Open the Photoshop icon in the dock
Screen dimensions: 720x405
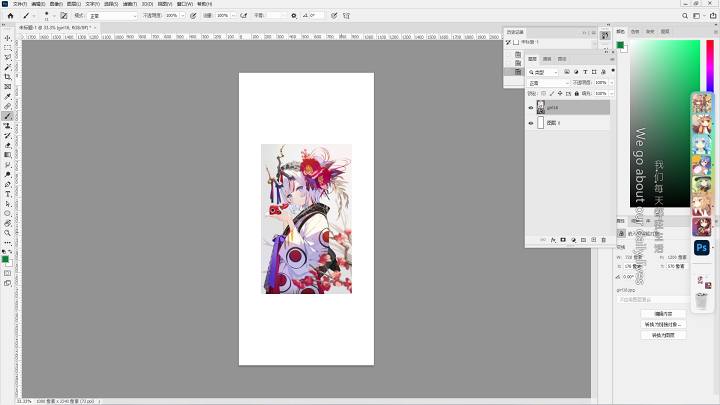701,248
